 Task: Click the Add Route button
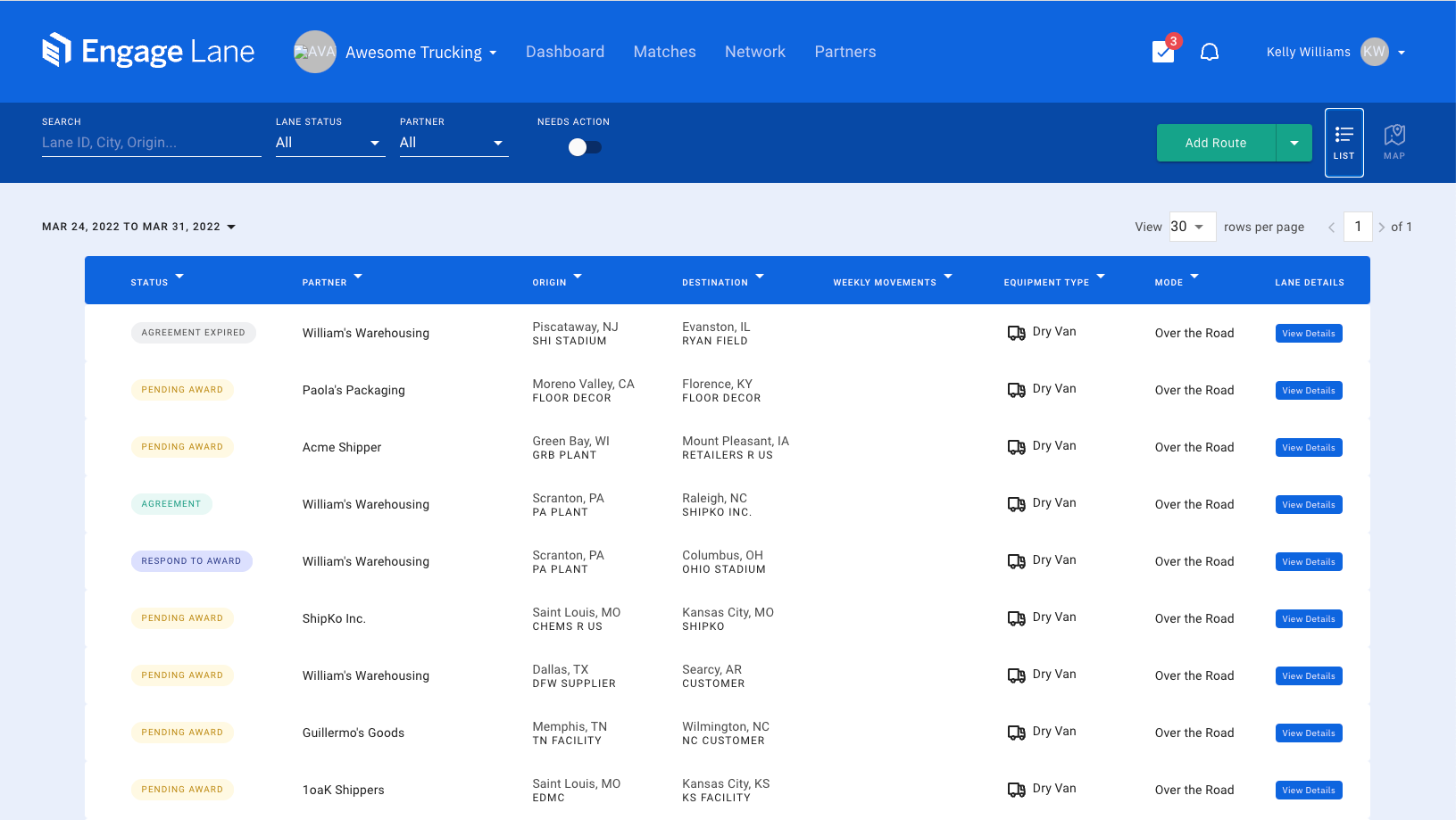pyautogui.click(x=1215, y=143)
